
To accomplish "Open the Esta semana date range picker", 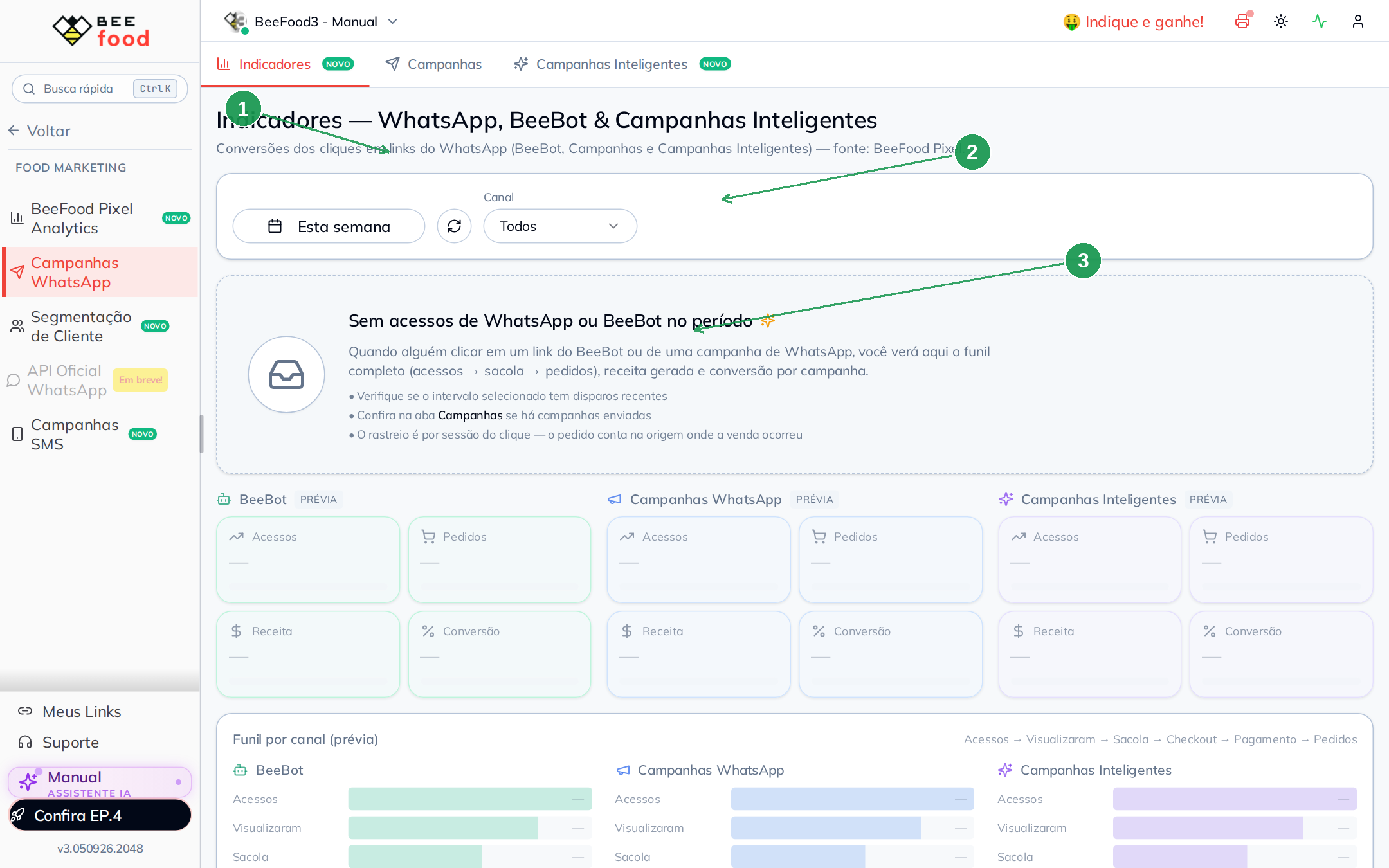I will [x=329, y=226].
